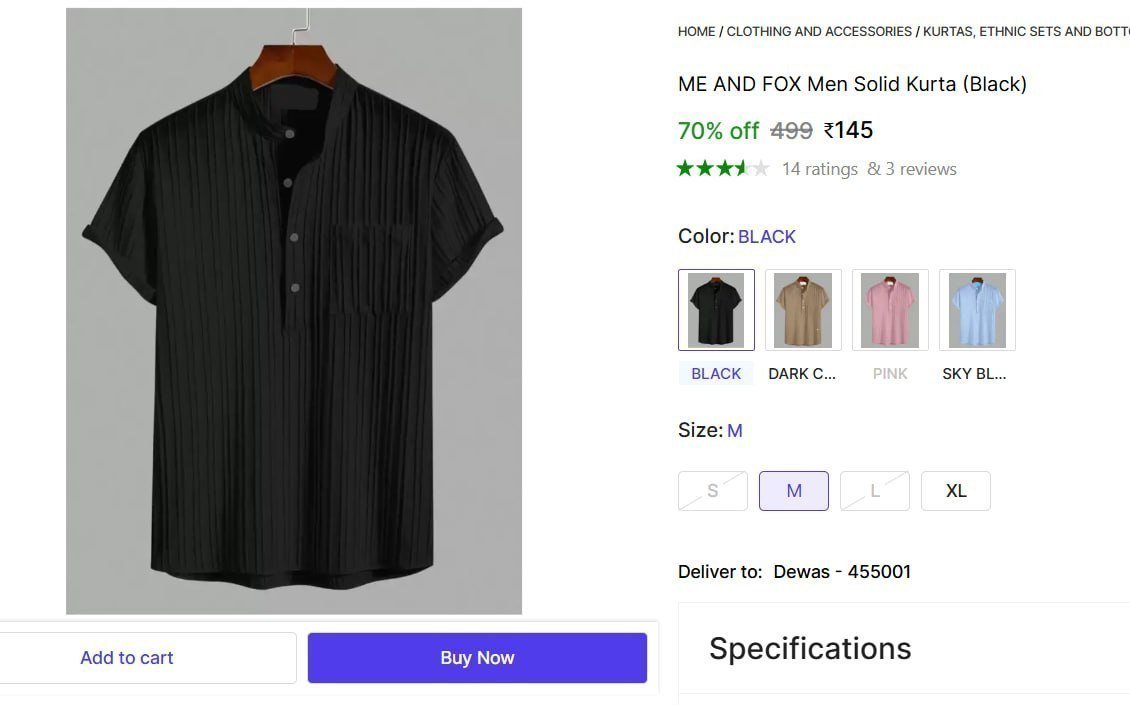Select size M option

(794, 491)
